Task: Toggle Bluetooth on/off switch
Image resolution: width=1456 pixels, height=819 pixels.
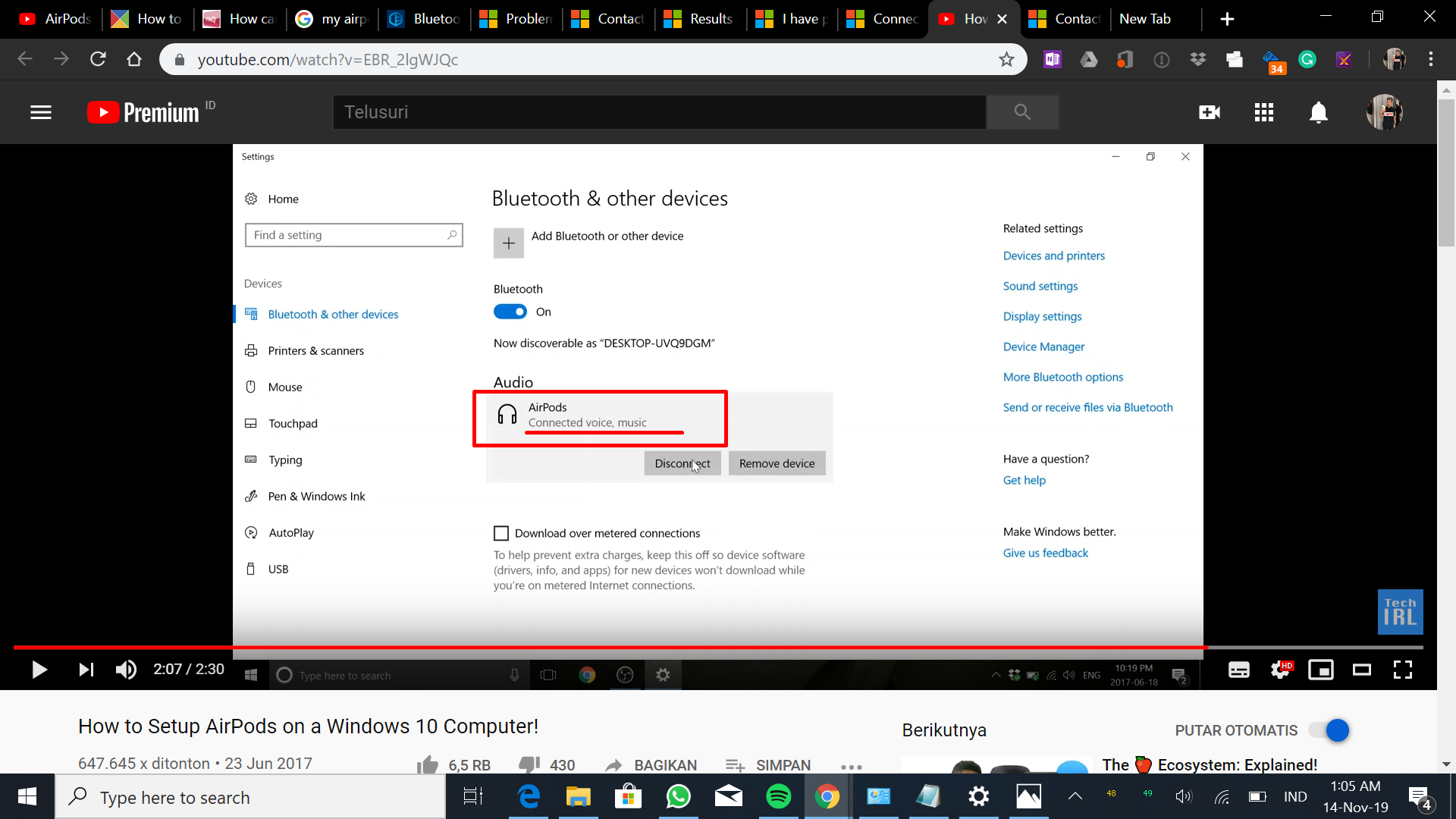Action: click(510, 311)
